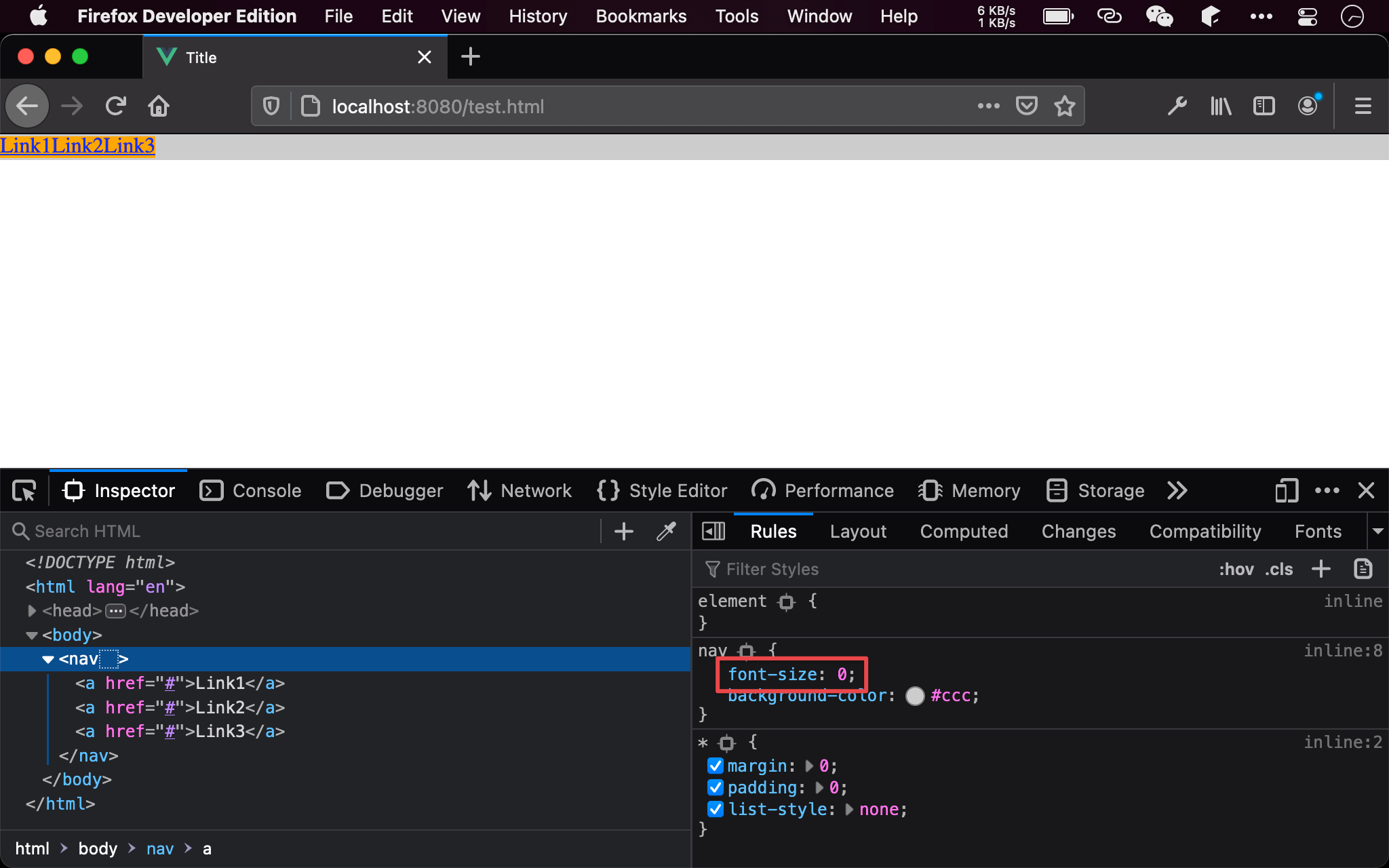Collapse the nav element tree arrow
Screen dimensions: 1389x868
pos(47,659)
